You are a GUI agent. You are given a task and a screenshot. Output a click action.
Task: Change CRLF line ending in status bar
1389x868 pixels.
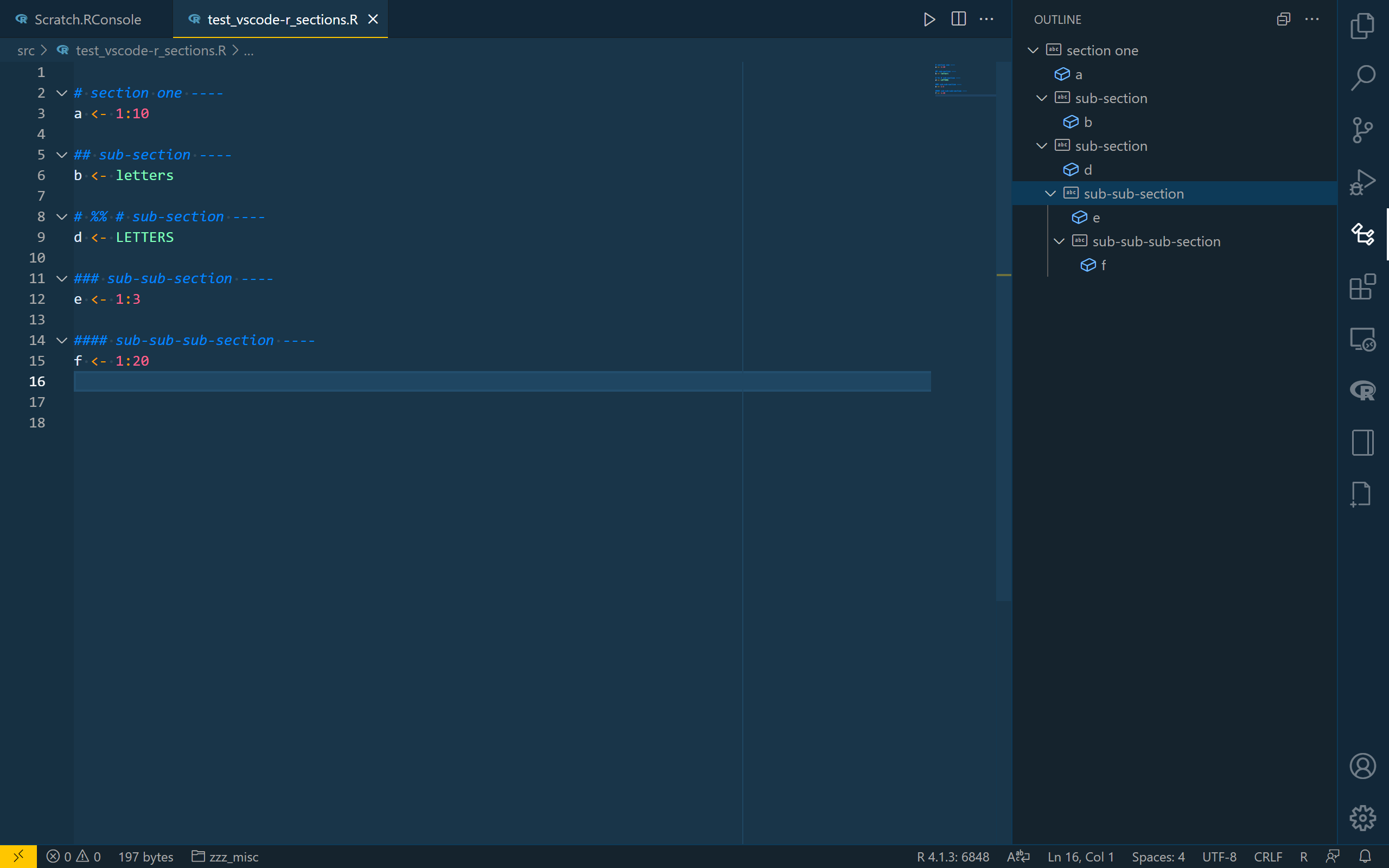[x=1267, y=857]
